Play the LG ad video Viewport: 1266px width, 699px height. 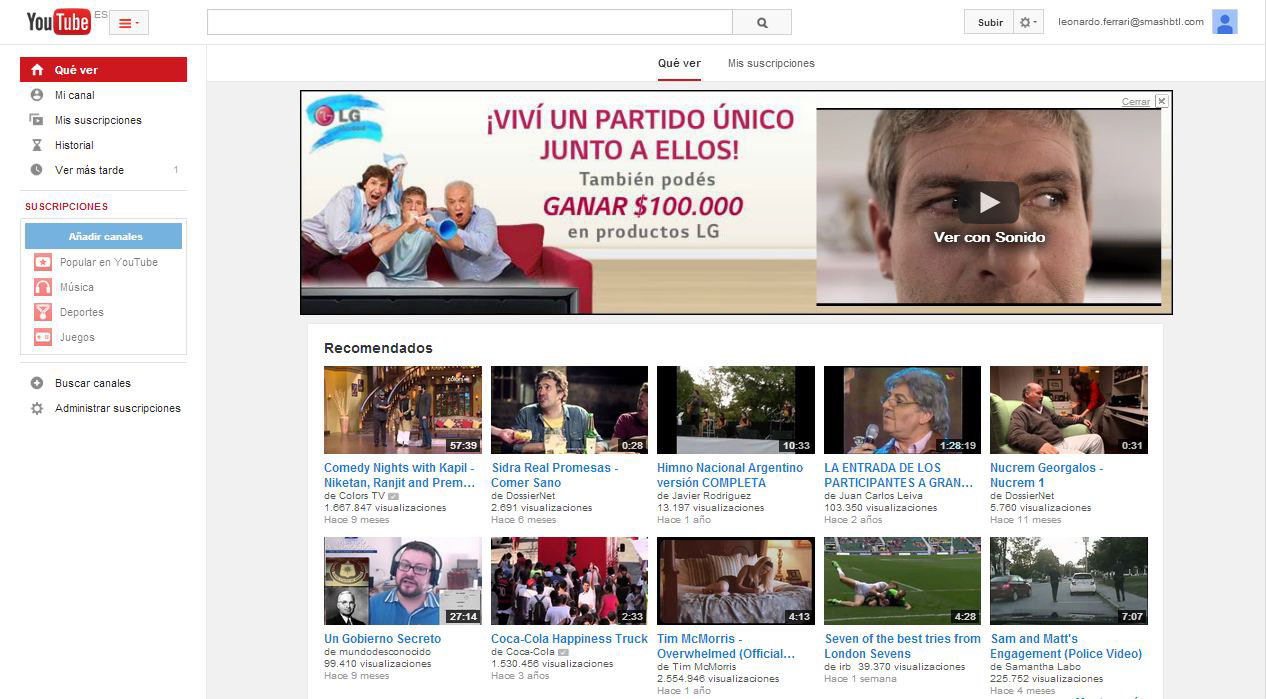[x=989, y=203]
